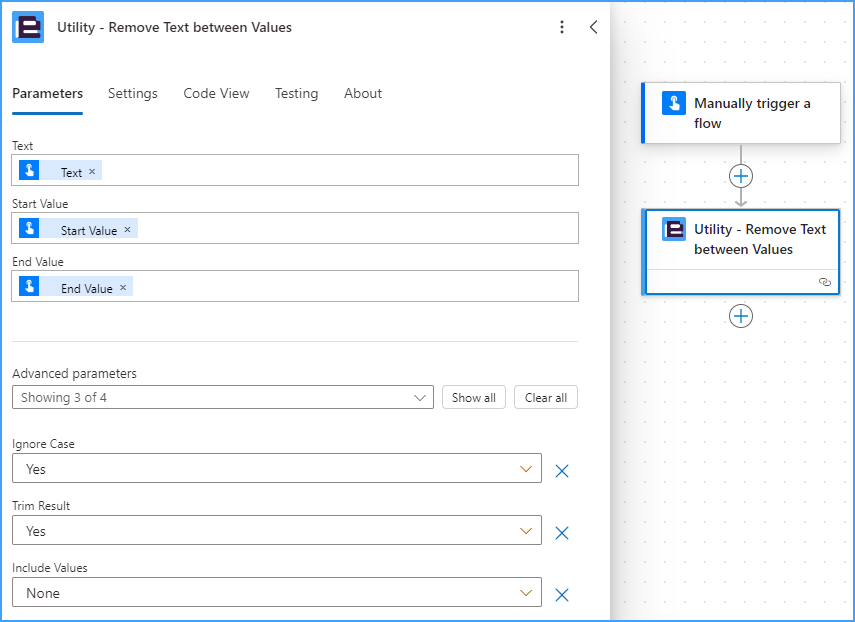Open the three-dot more options menu

tap(562, 27)
